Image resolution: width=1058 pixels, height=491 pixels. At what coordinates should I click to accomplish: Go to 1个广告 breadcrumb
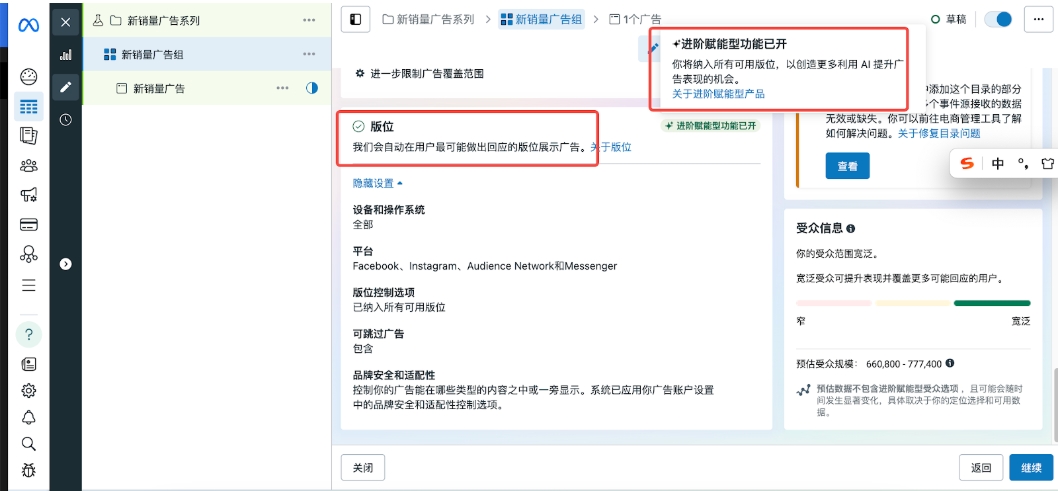(x=635, y=20)
